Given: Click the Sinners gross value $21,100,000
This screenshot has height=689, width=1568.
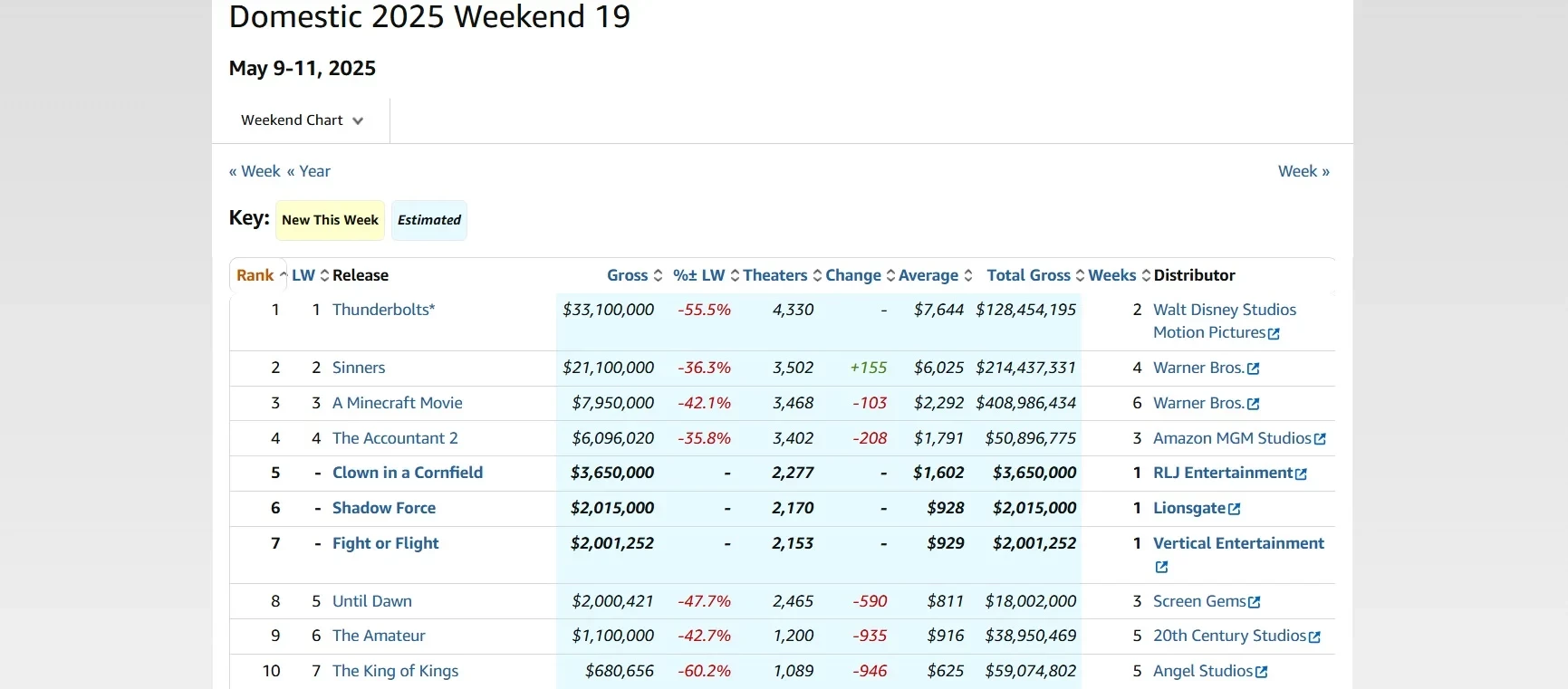Looking at the screenshot, I should click(608, 368).
